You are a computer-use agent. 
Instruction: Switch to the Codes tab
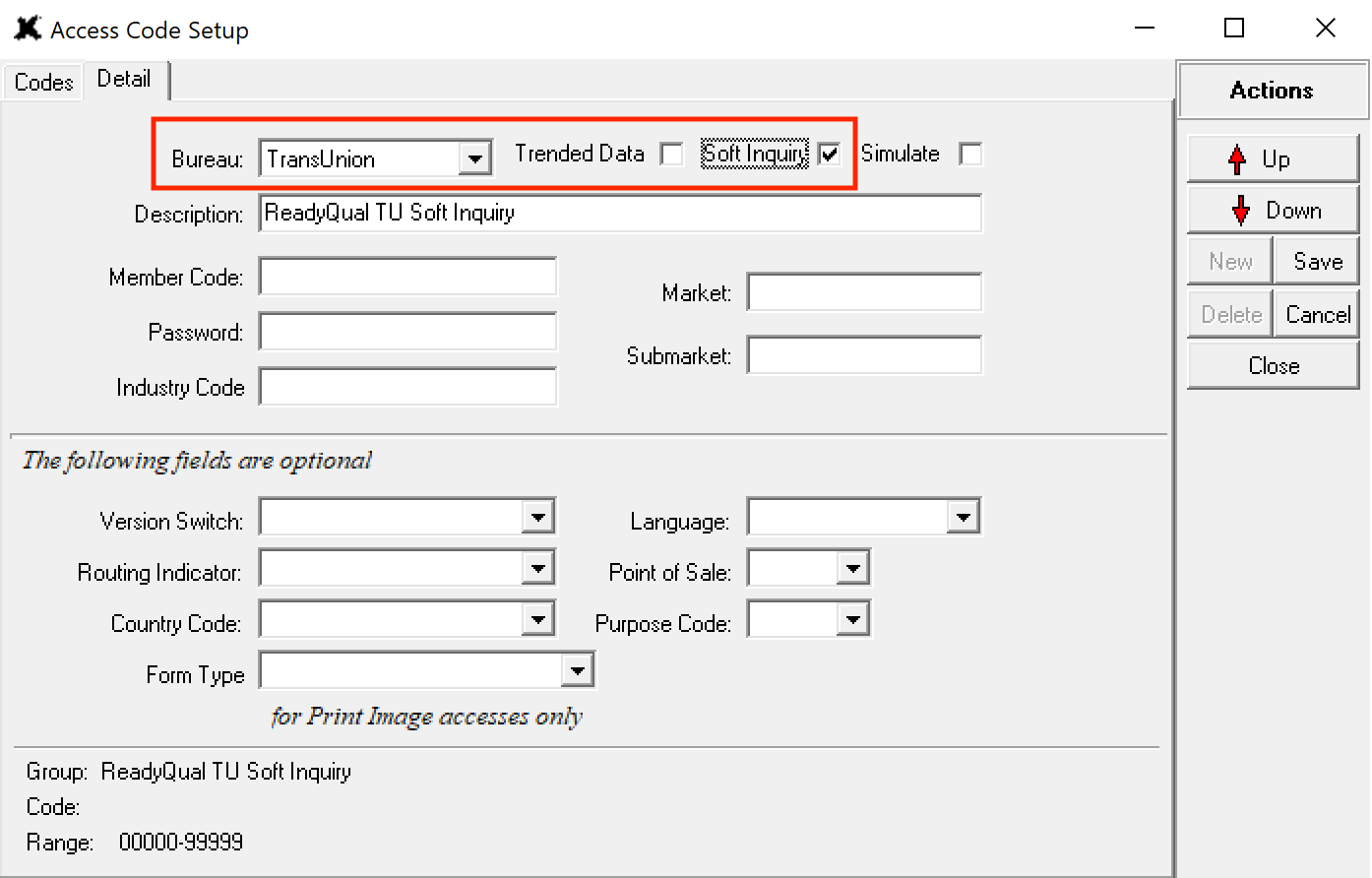tap(43, 82)
